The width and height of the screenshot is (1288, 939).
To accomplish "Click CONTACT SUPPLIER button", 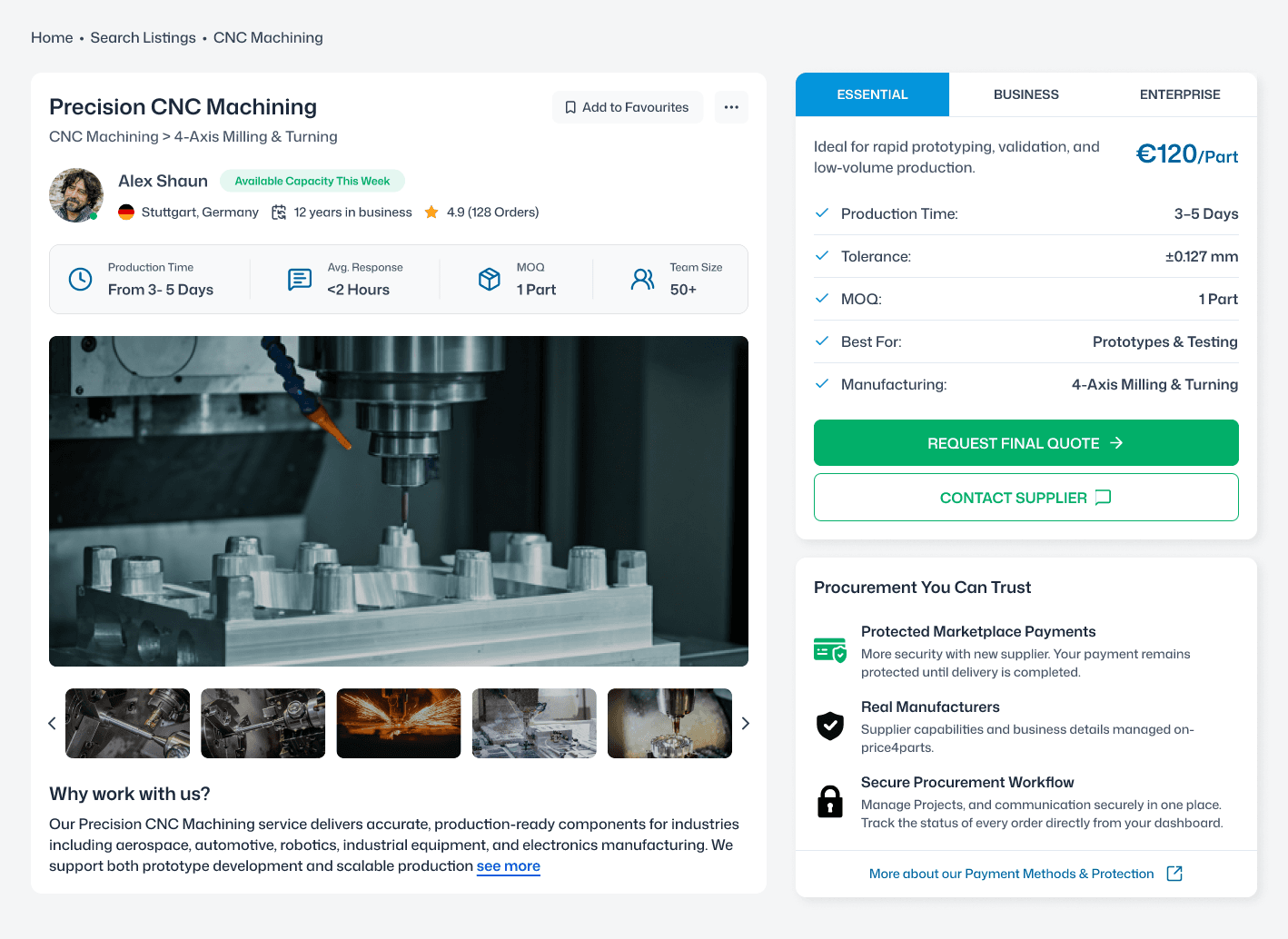I will (x=1026, y=498).
